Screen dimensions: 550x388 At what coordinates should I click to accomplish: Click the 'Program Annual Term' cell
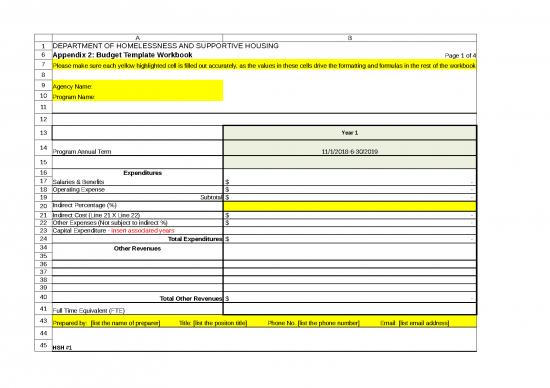coord(138,148)
